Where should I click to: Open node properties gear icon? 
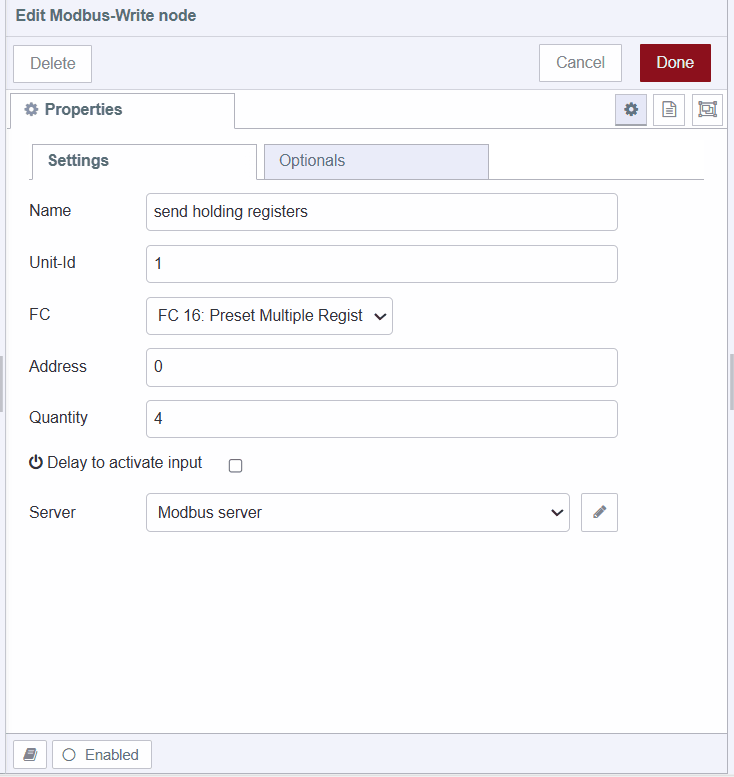[631, 110]
